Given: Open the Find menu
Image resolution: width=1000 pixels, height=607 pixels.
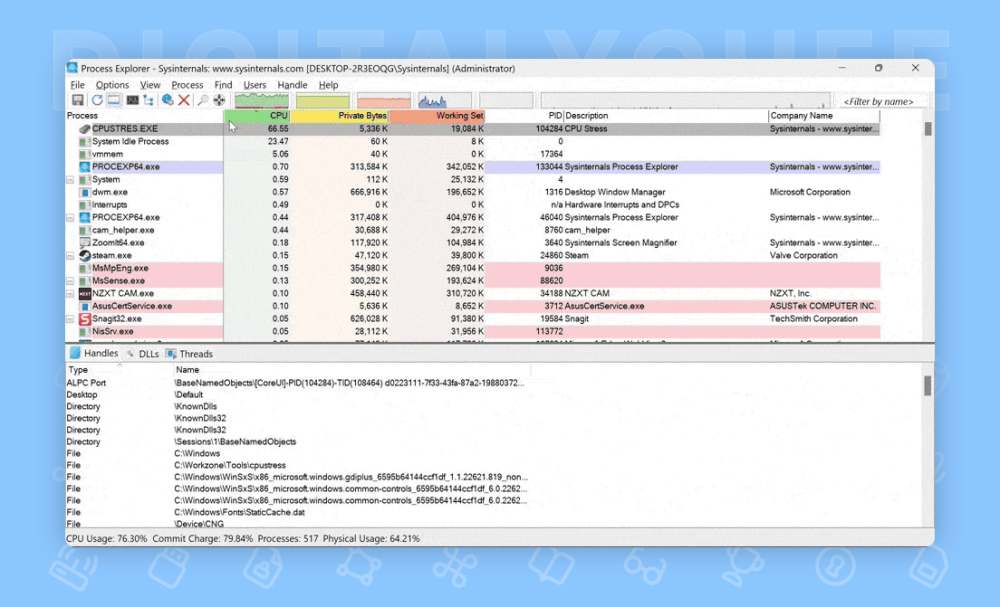Looking at the screenshot, I should pyautogui.click(x=223, y=85).
